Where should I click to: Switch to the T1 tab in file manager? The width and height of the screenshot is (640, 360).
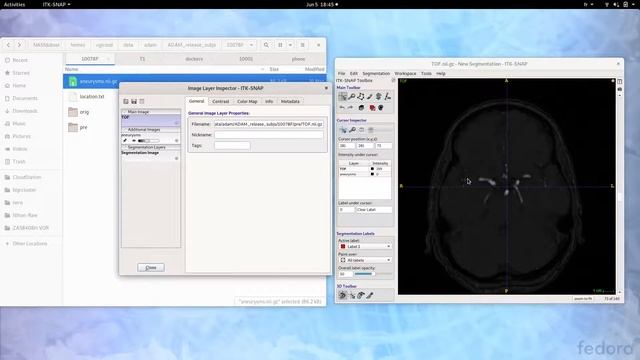coord(142,59)
